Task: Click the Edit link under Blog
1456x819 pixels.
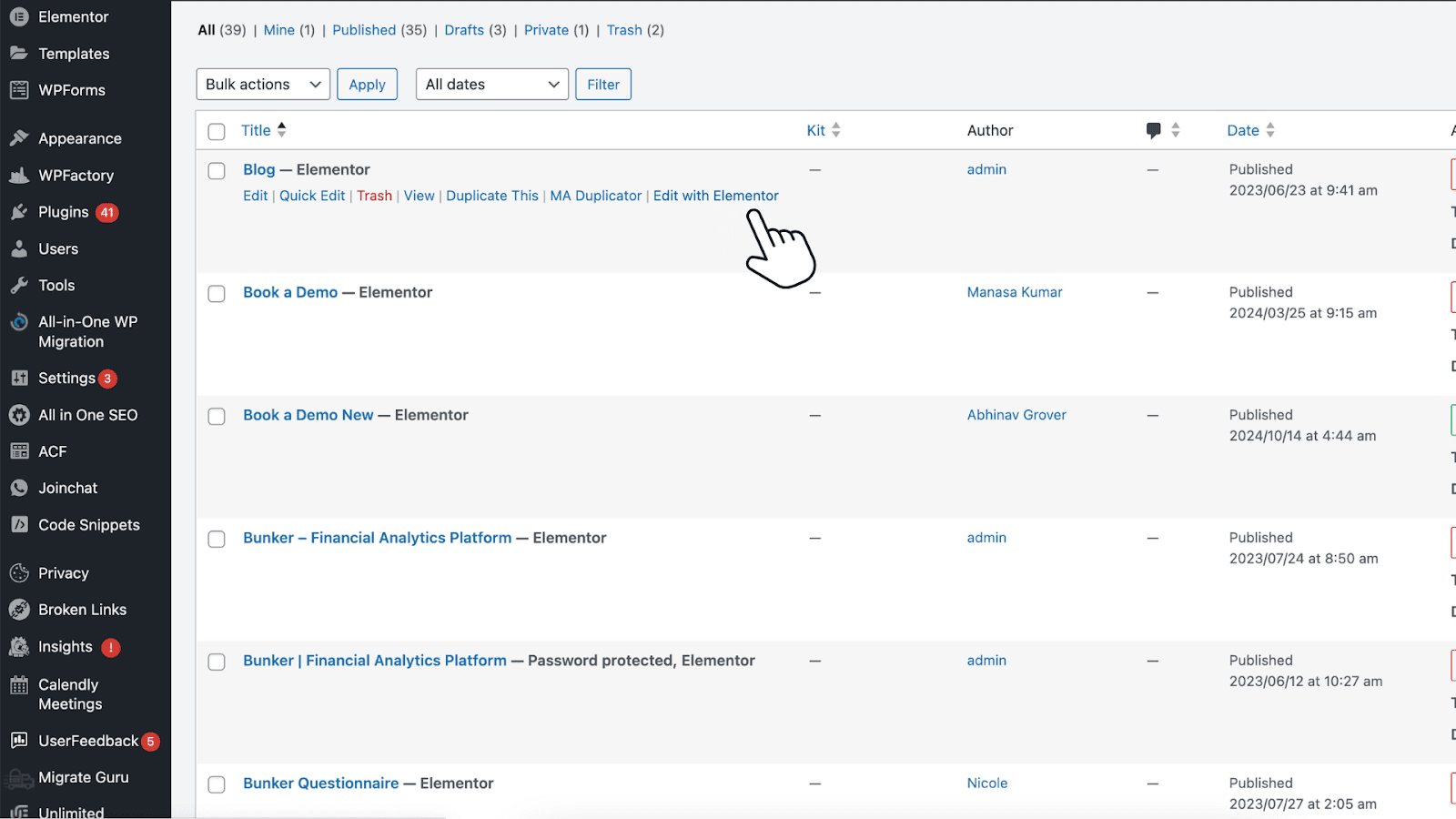Action: (x=256, y=196)
